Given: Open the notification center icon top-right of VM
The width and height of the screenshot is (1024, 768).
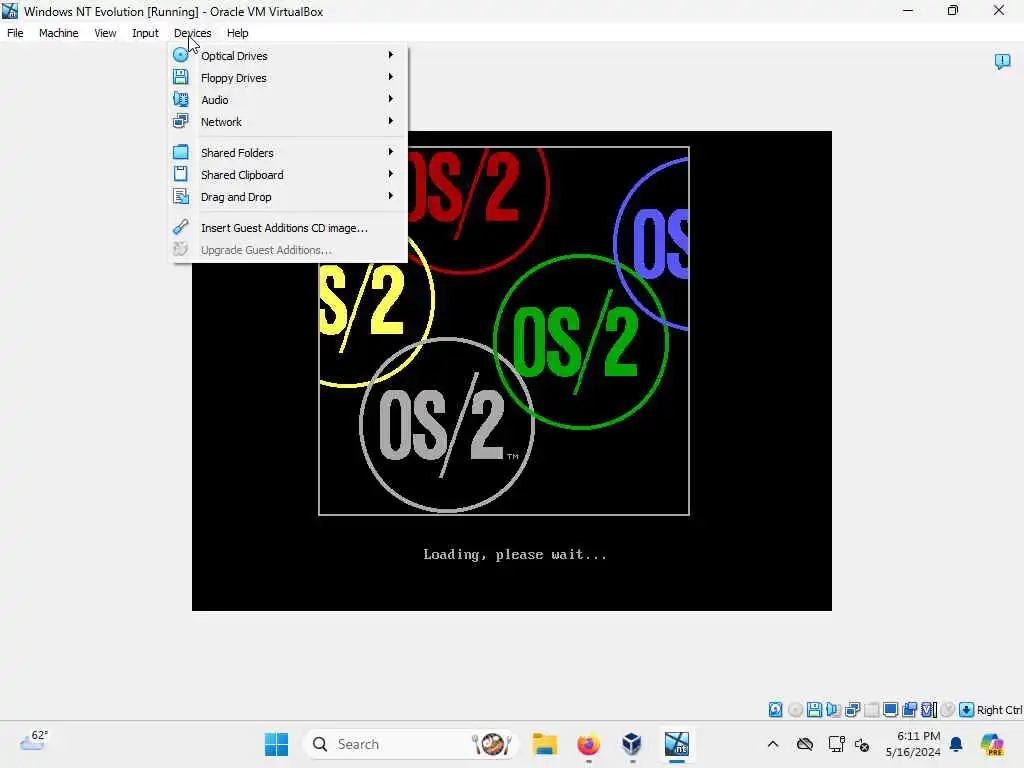Looking at the screenshot, I should coord(1002,61).
